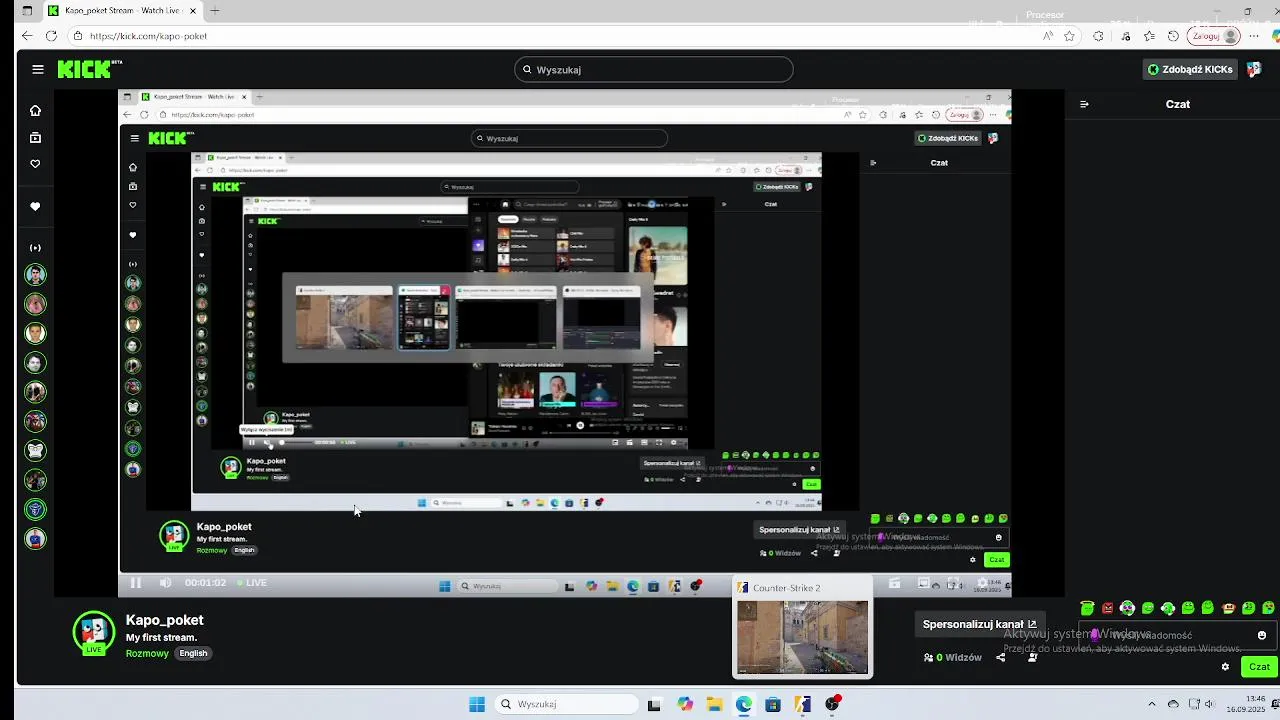
Task: Switch to OBS Studio on taskbar
Action: [832, 704]
